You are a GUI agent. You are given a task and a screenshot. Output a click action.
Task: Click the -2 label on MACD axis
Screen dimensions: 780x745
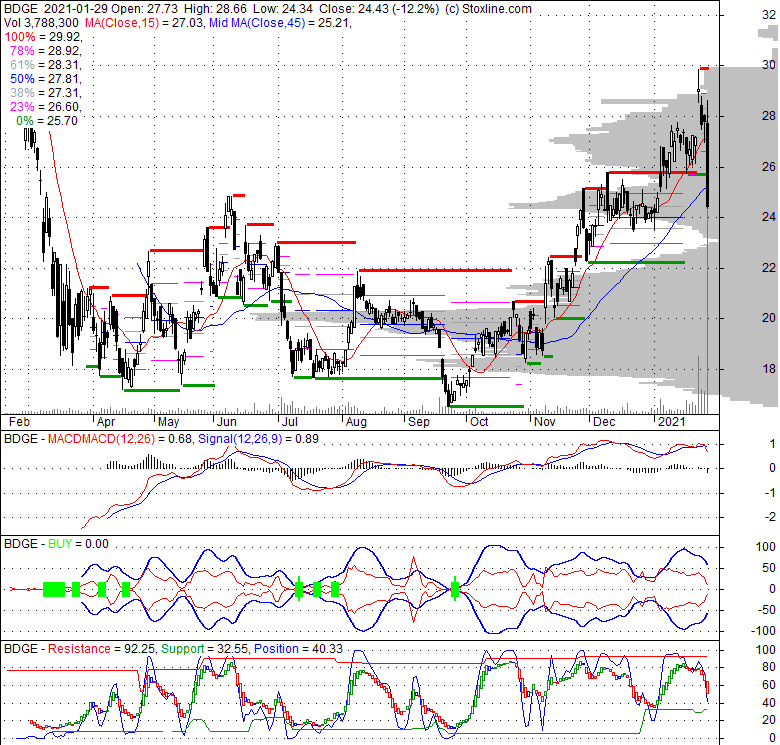pyautogui.click(x=770, y=517)
